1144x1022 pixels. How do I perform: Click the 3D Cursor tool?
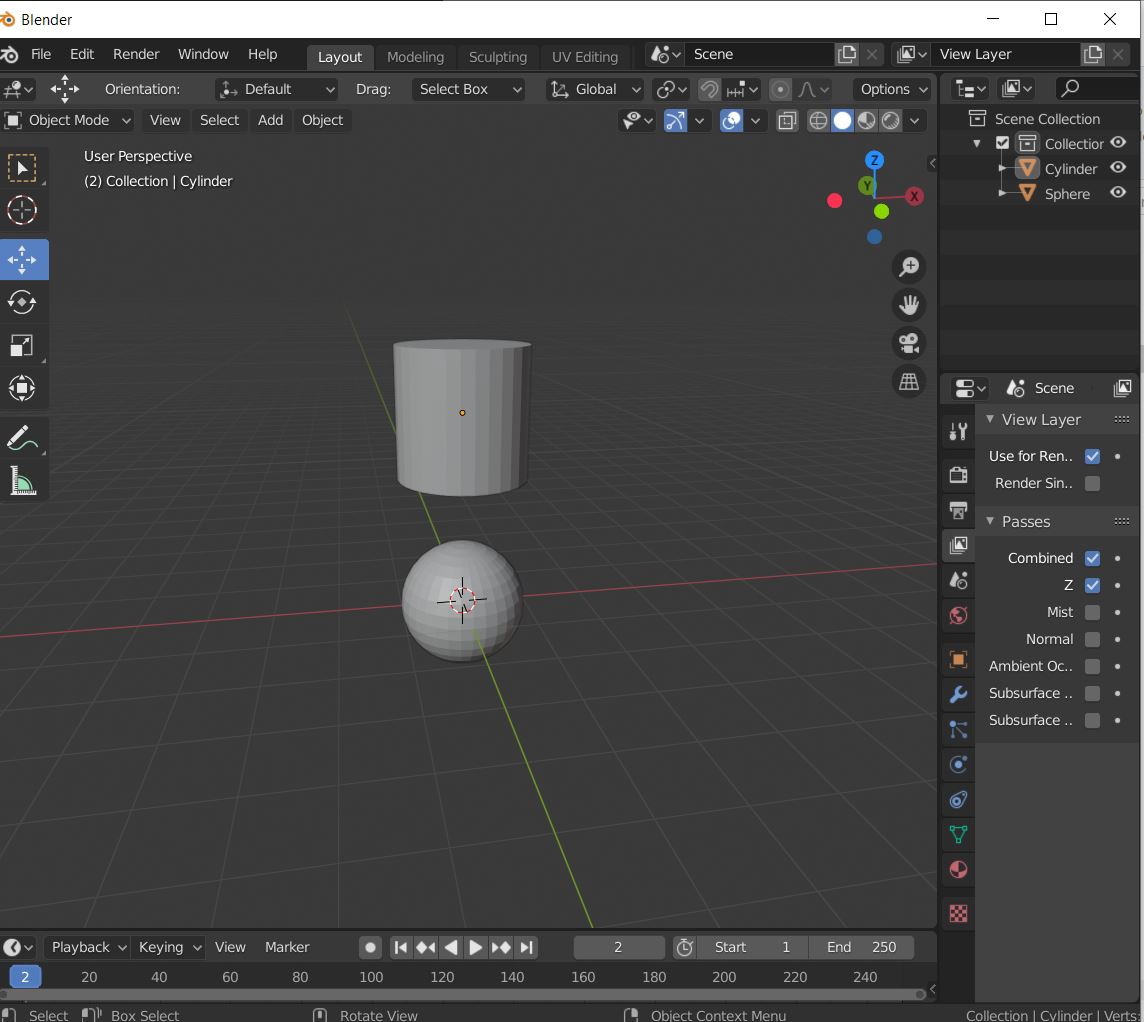22,210
